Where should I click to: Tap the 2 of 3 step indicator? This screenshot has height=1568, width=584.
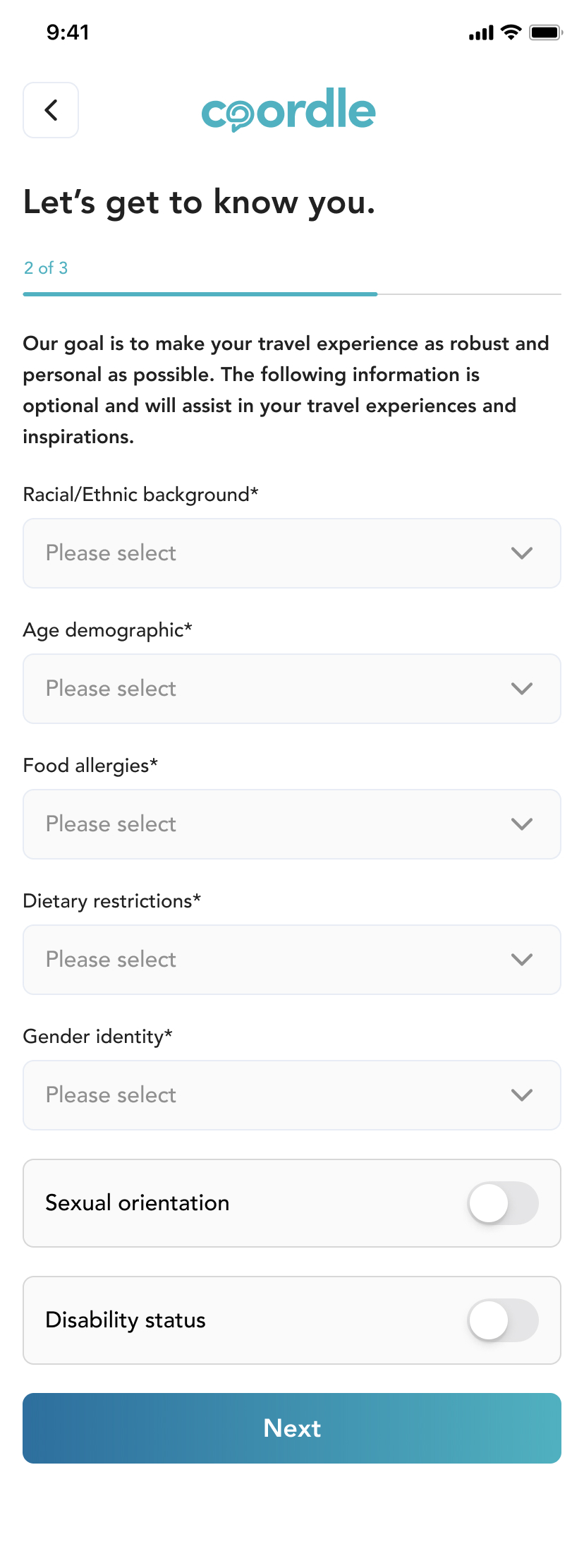(x=46, y=268)
